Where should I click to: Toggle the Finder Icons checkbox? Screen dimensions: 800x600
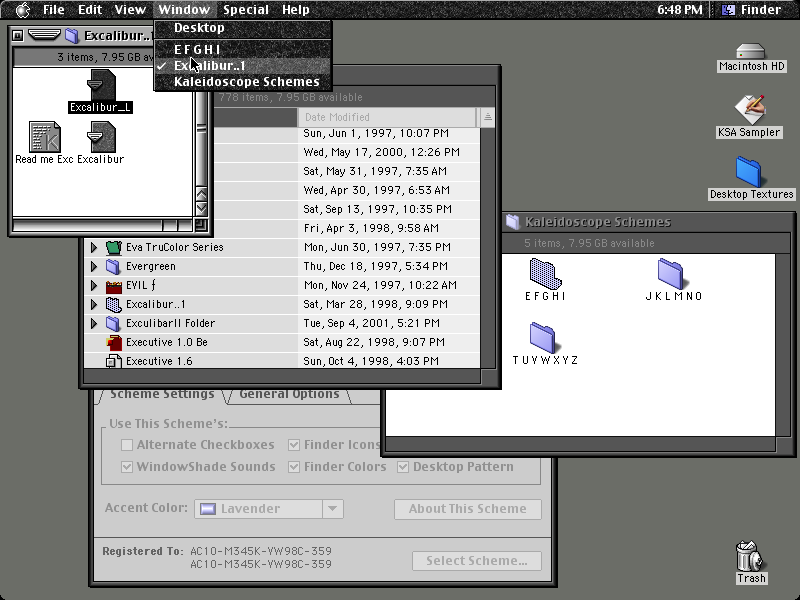[294, 445]
